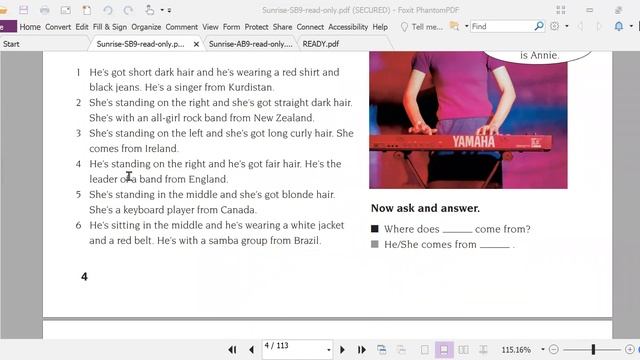
Task: Expand the gear settings dropdown arrow
Action: point(567,27)
